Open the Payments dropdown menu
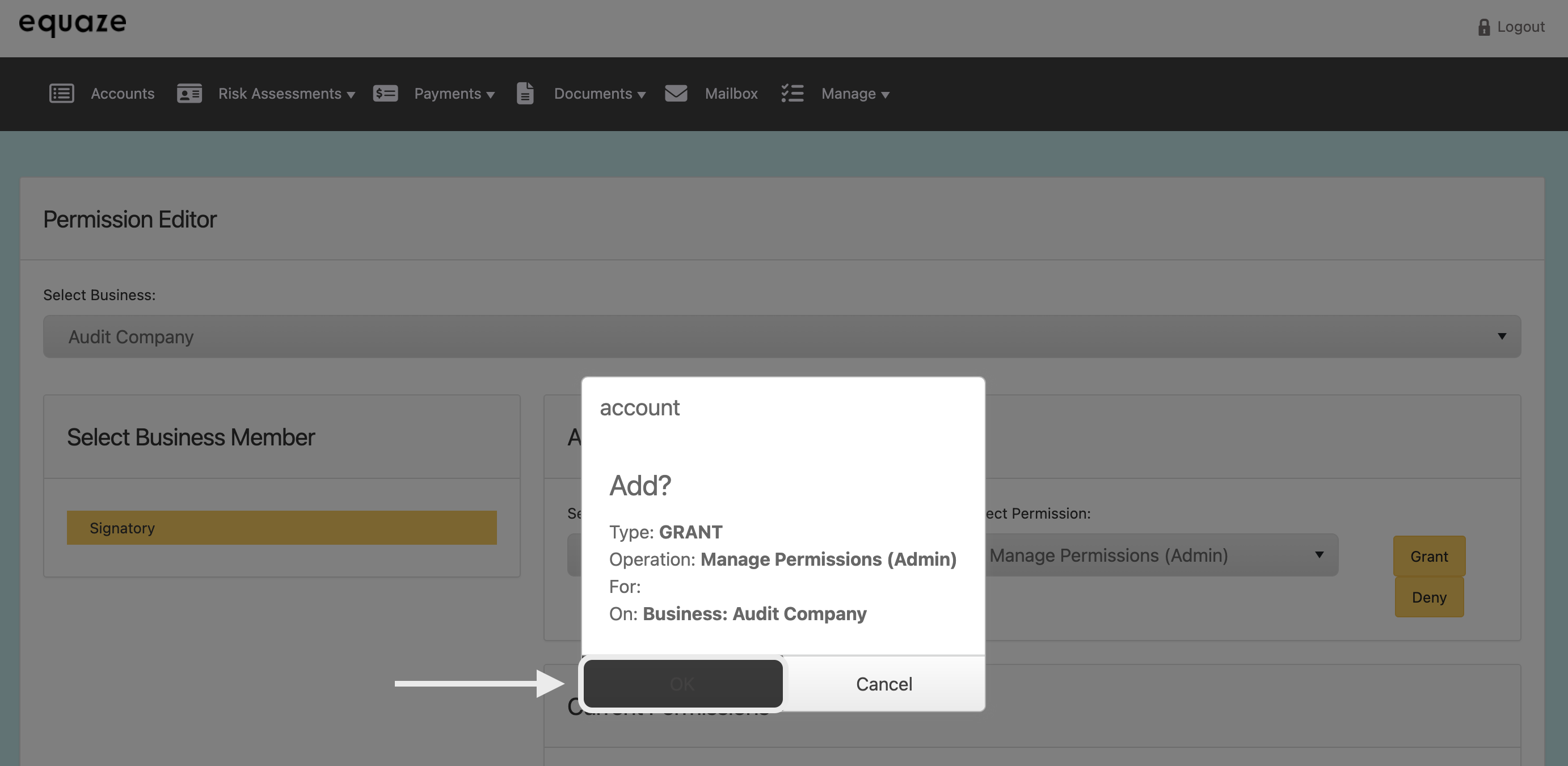1568x766 pixels. [454, 94]
